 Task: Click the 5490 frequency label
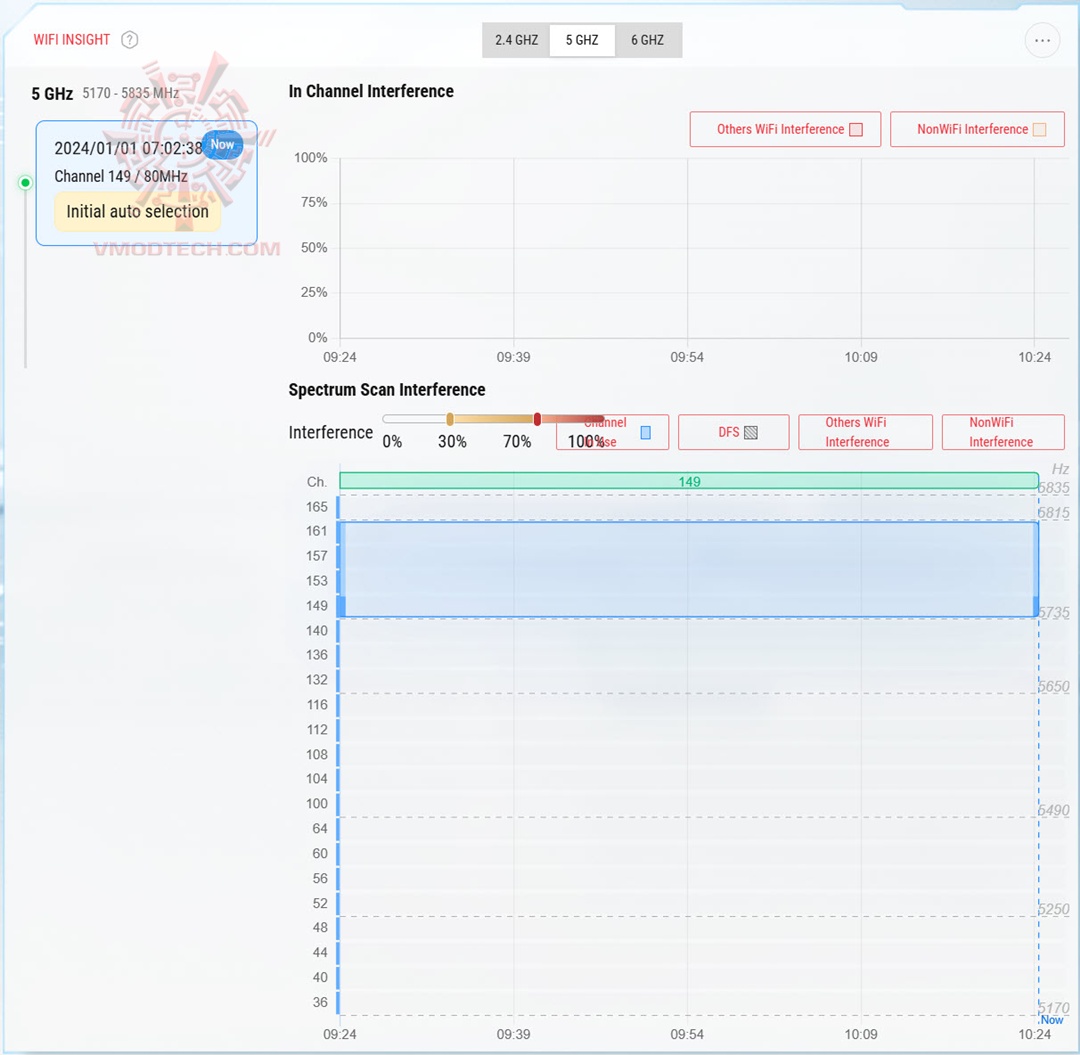coord(1054,810)
